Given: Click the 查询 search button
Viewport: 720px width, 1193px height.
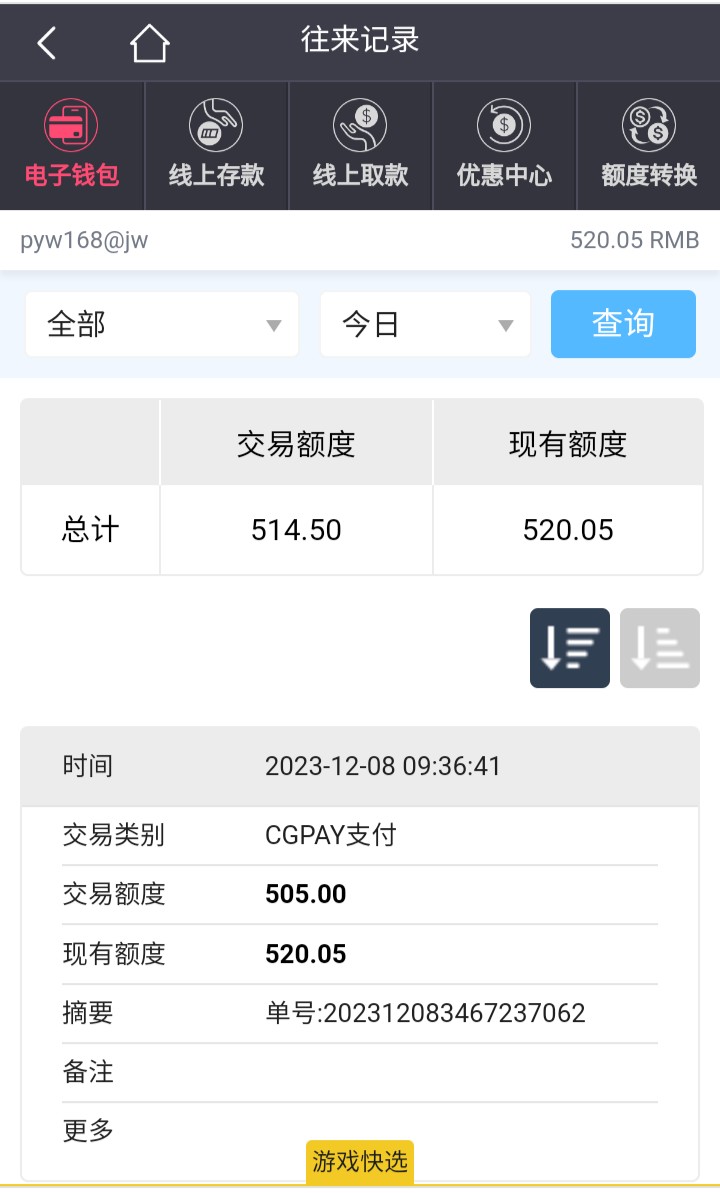Looking at the screenshot, I should coord(623,324).
